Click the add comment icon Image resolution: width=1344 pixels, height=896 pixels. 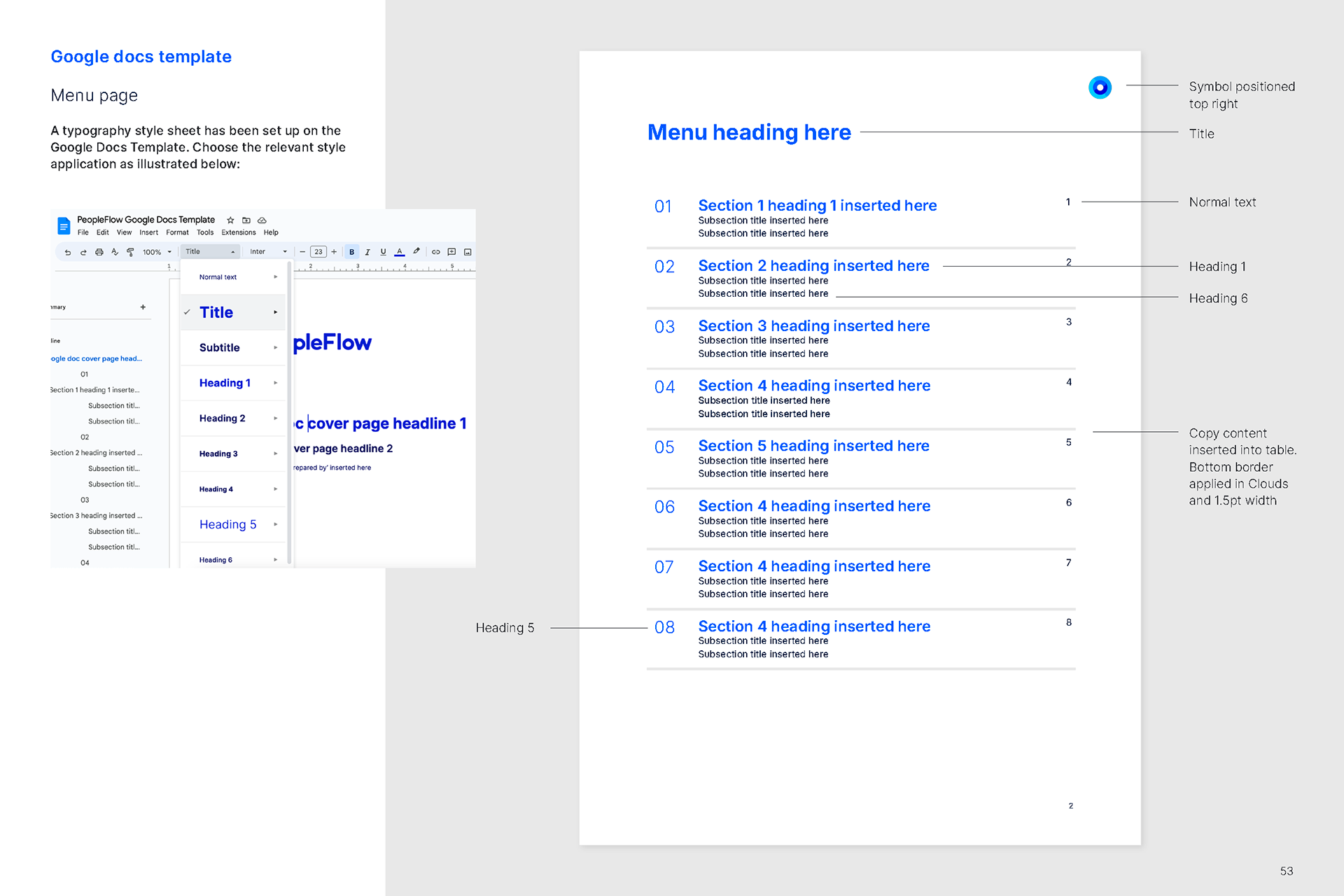click(x=451, y=252)
